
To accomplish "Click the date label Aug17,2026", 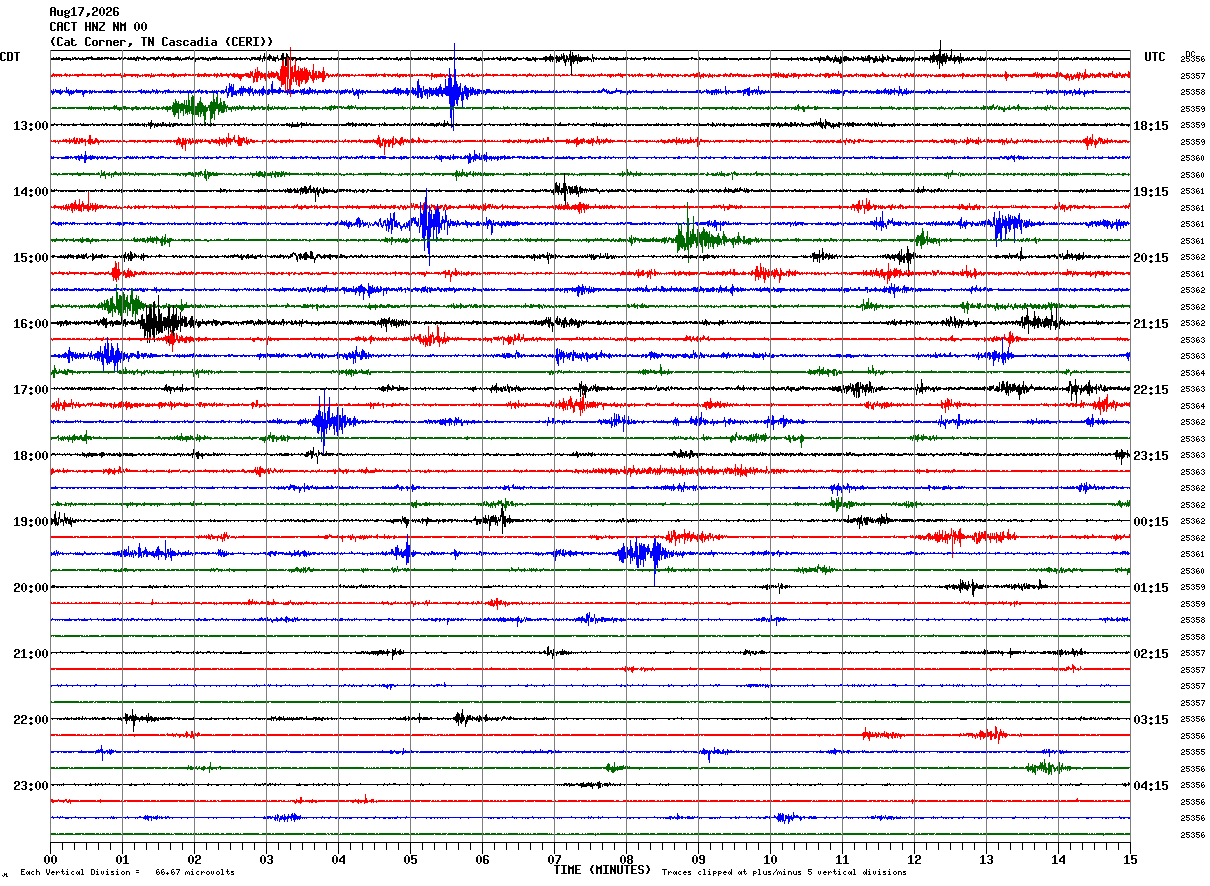I will [x=84, y=12].
